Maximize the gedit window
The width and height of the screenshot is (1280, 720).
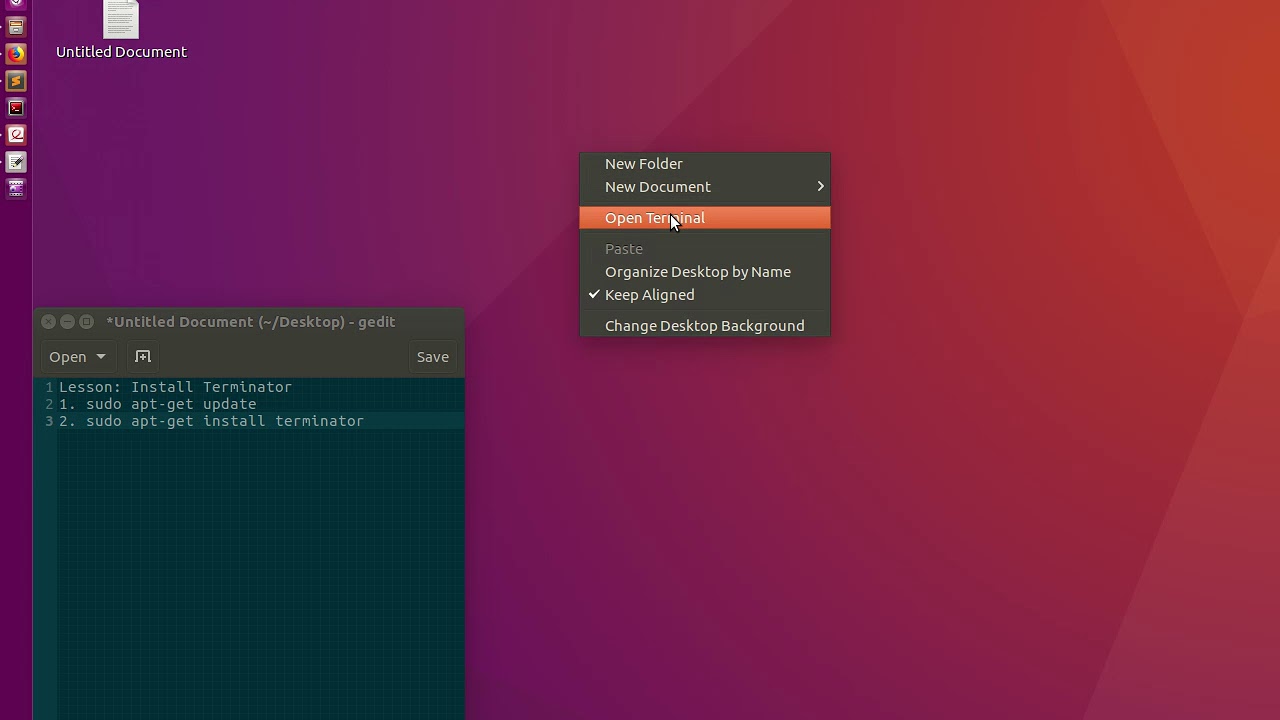[86, 322]
